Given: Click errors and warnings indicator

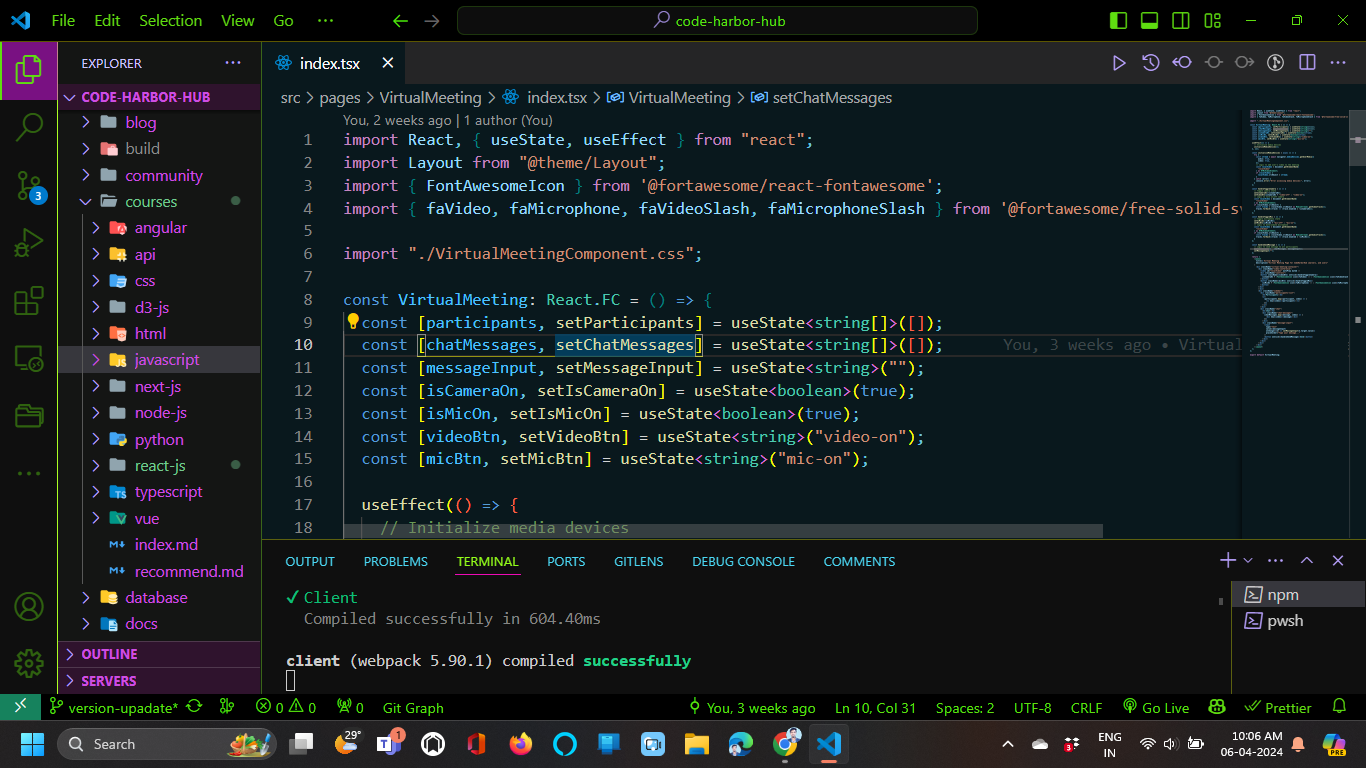Looking at the screenshot, I should (x=286, y=707).
